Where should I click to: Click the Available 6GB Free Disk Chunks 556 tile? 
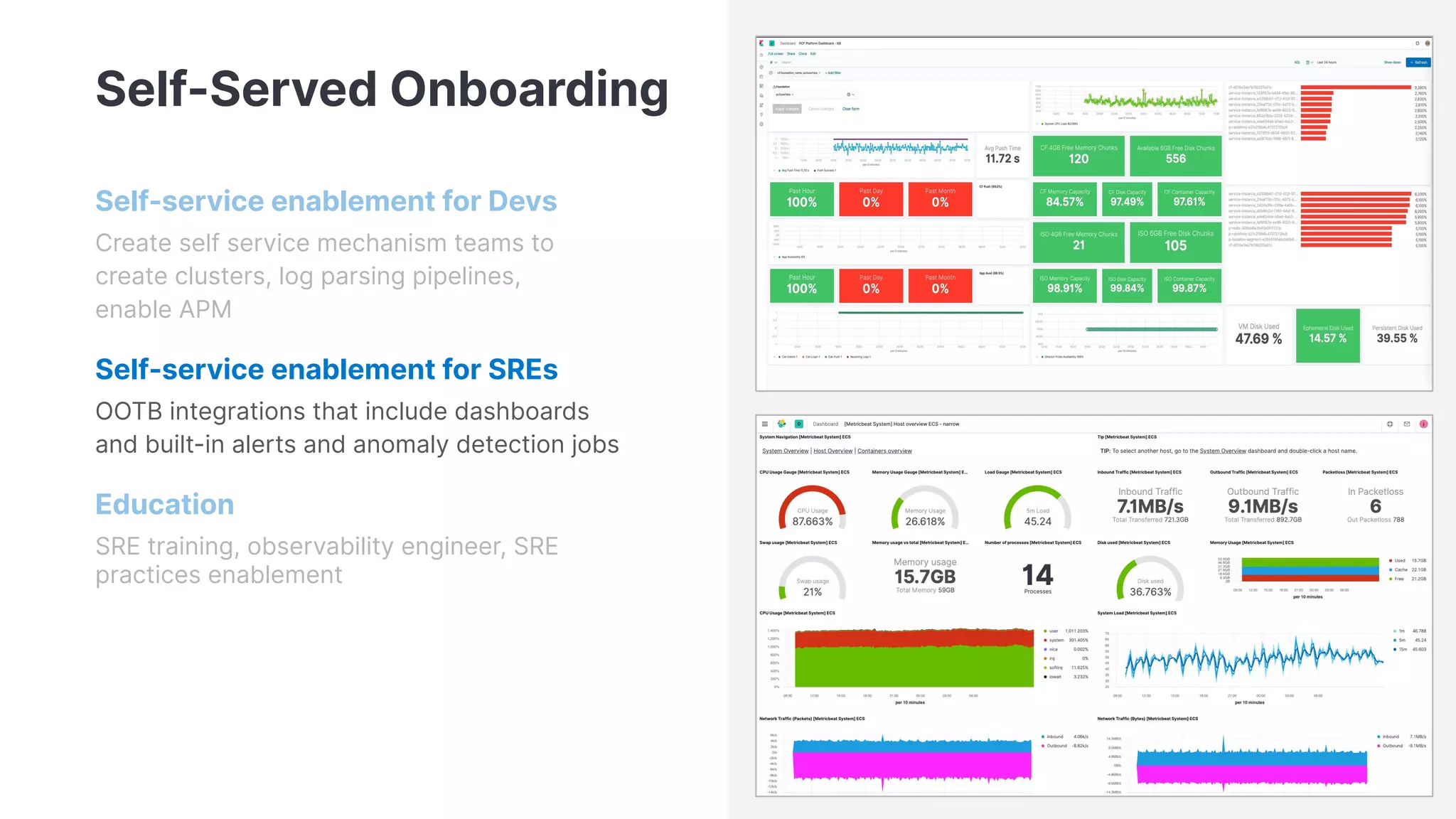click(x=1175, y=155)
